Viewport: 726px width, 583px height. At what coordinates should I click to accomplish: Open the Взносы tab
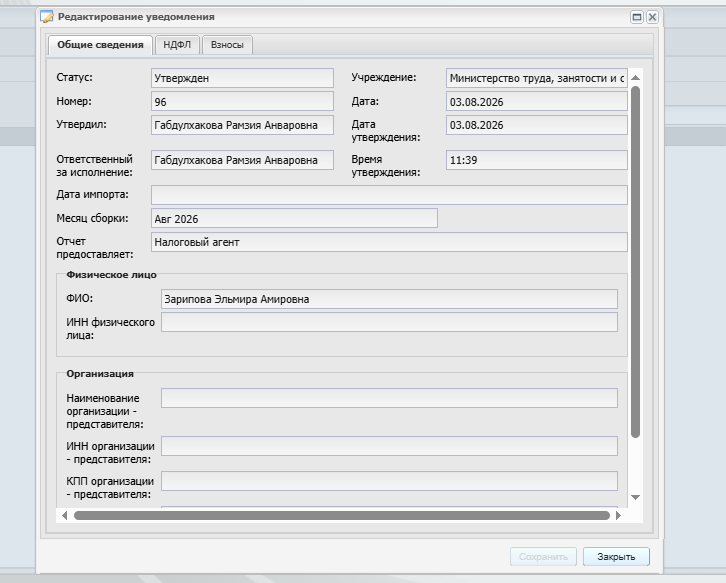[227, 45]
